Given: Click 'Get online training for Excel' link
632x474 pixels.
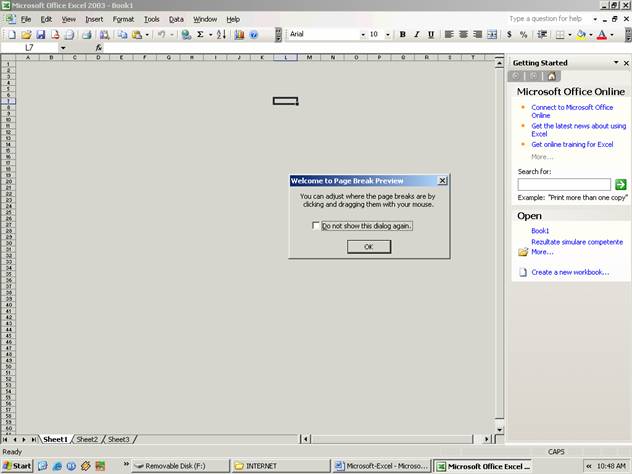Looking at the screenshot, I should [572, 144].
